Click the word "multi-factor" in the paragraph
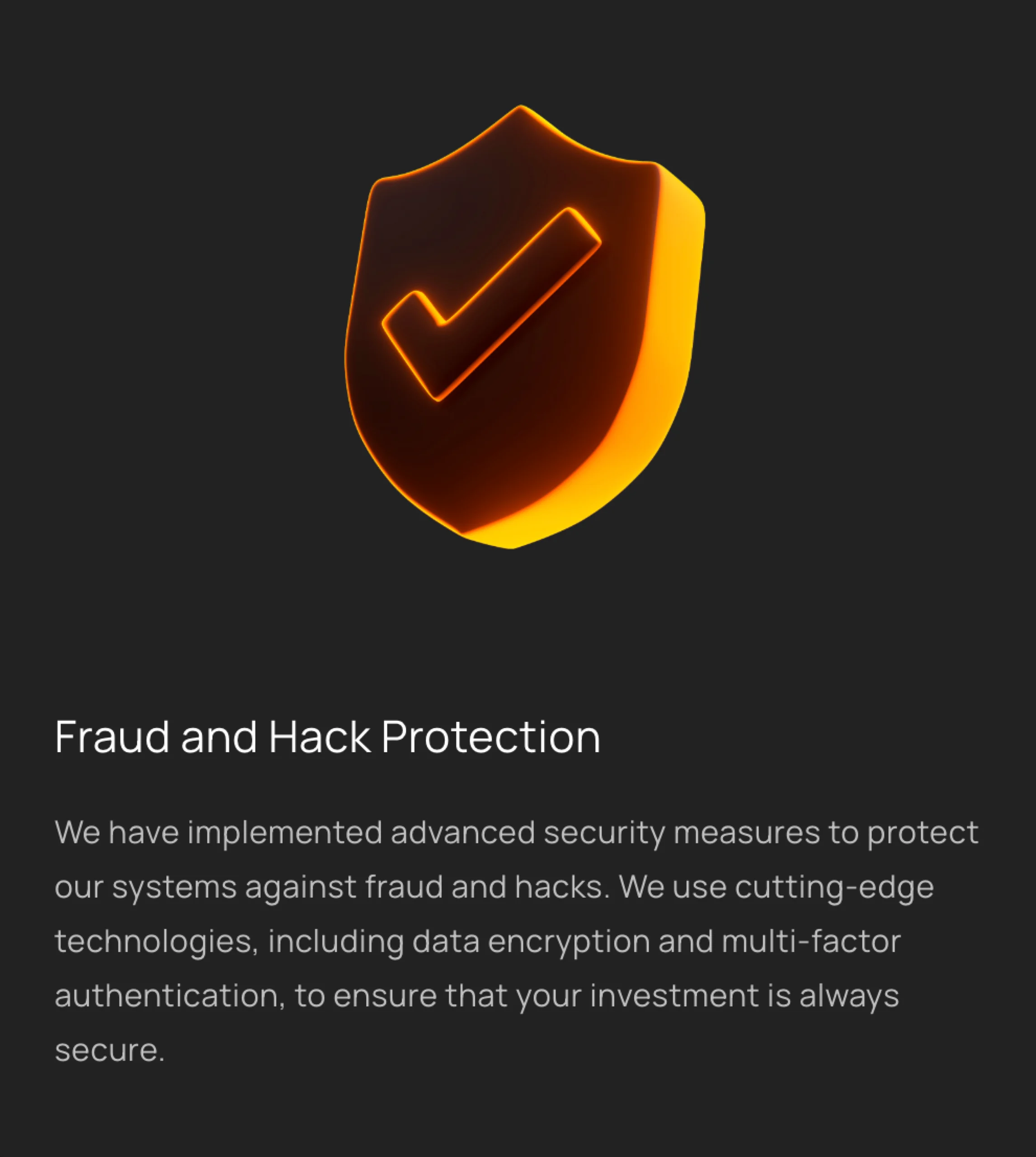The image size is (1036, 1157). point(810,942)
